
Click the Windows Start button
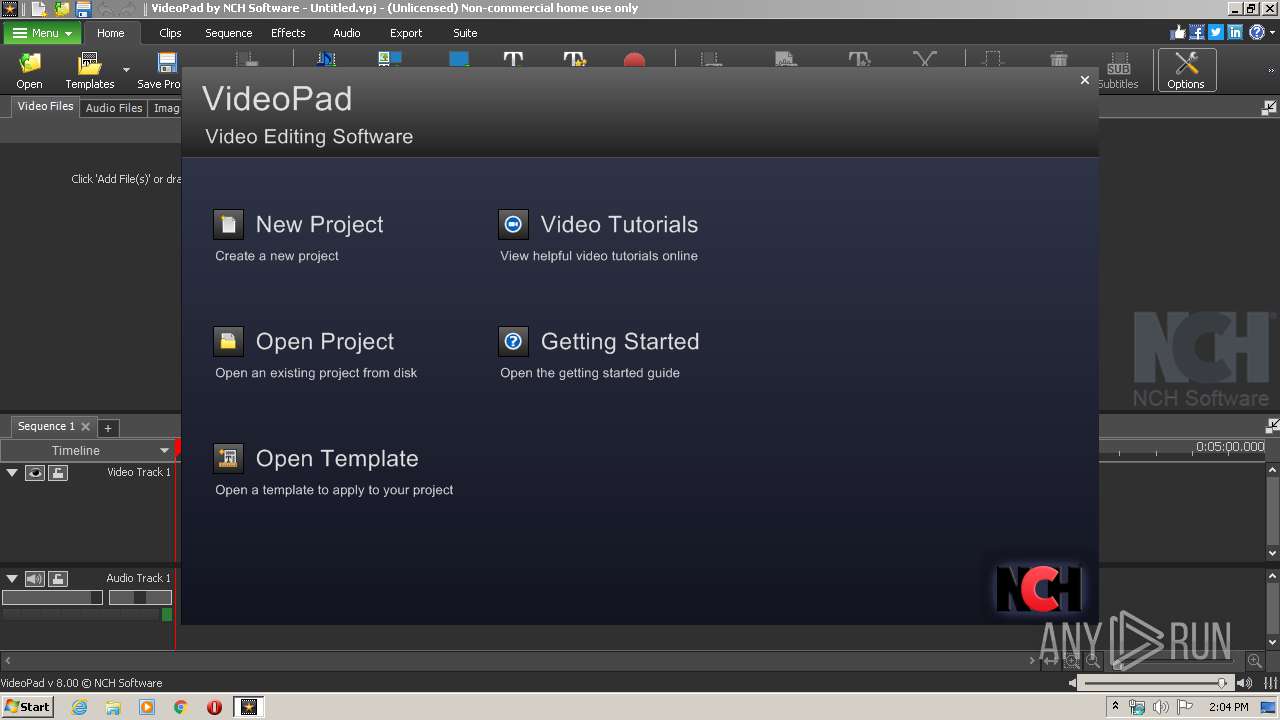(27, 707)
